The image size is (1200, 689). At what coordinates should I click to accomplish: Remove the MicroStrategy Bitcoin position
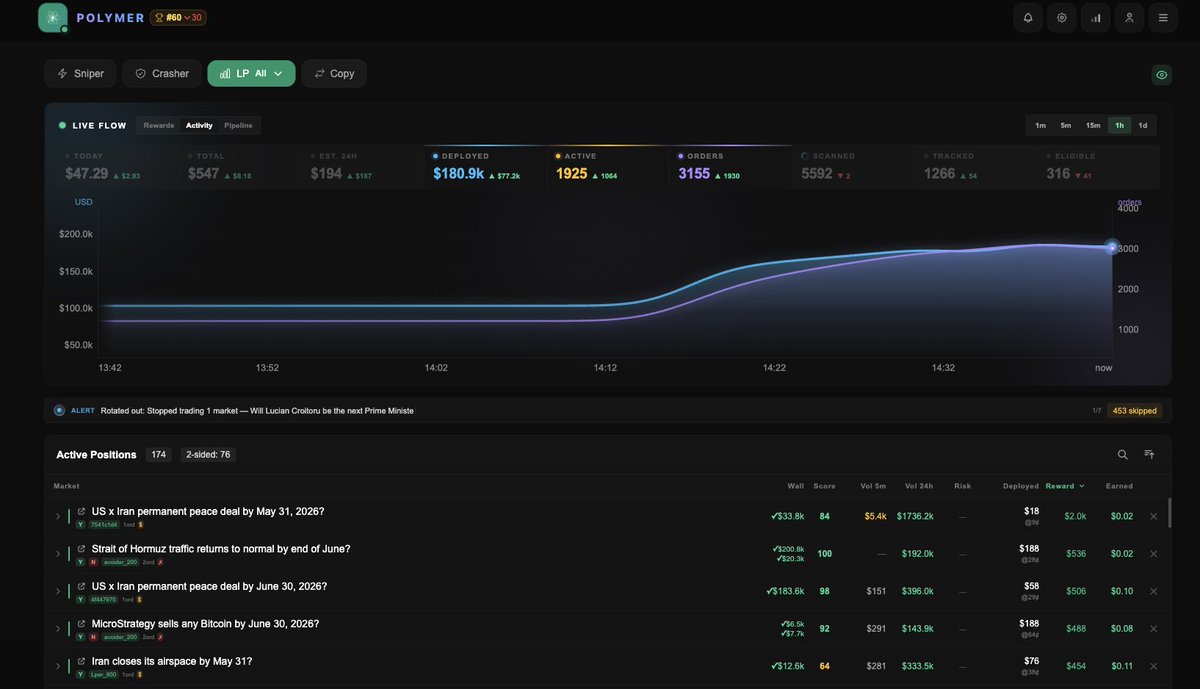(x=1153, y=629)
